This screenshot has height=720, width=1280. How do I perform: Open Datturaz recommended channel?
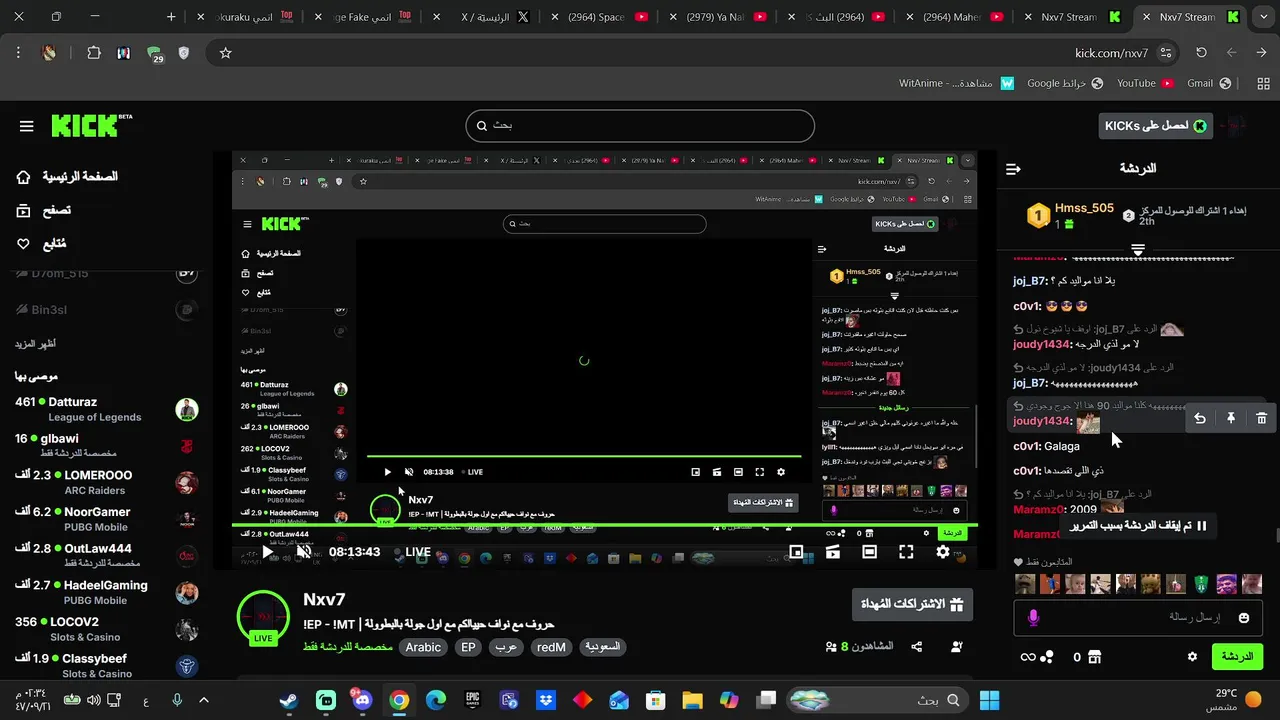106,409
